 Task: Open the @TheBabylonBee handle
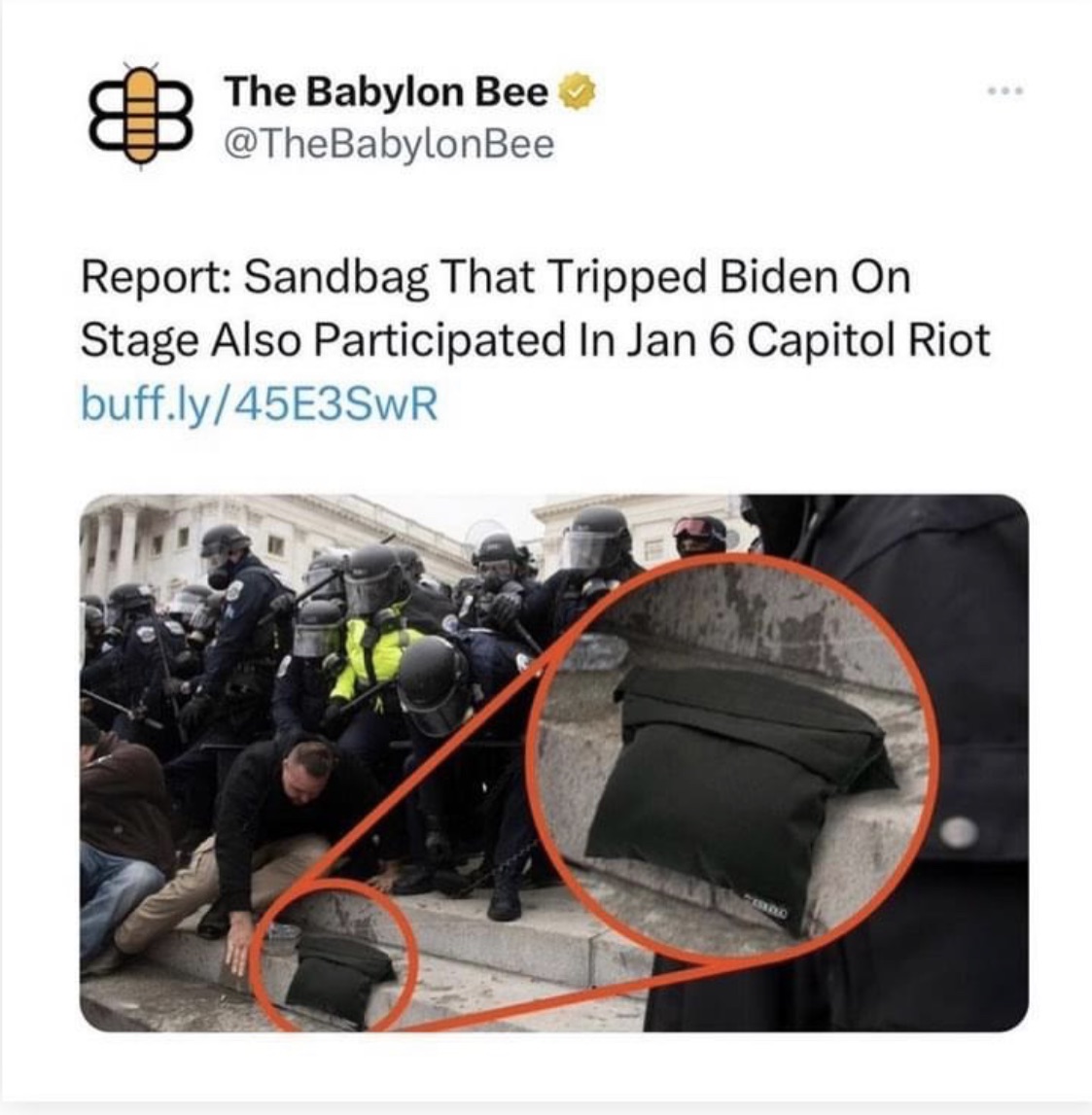(x=388, y=144)
